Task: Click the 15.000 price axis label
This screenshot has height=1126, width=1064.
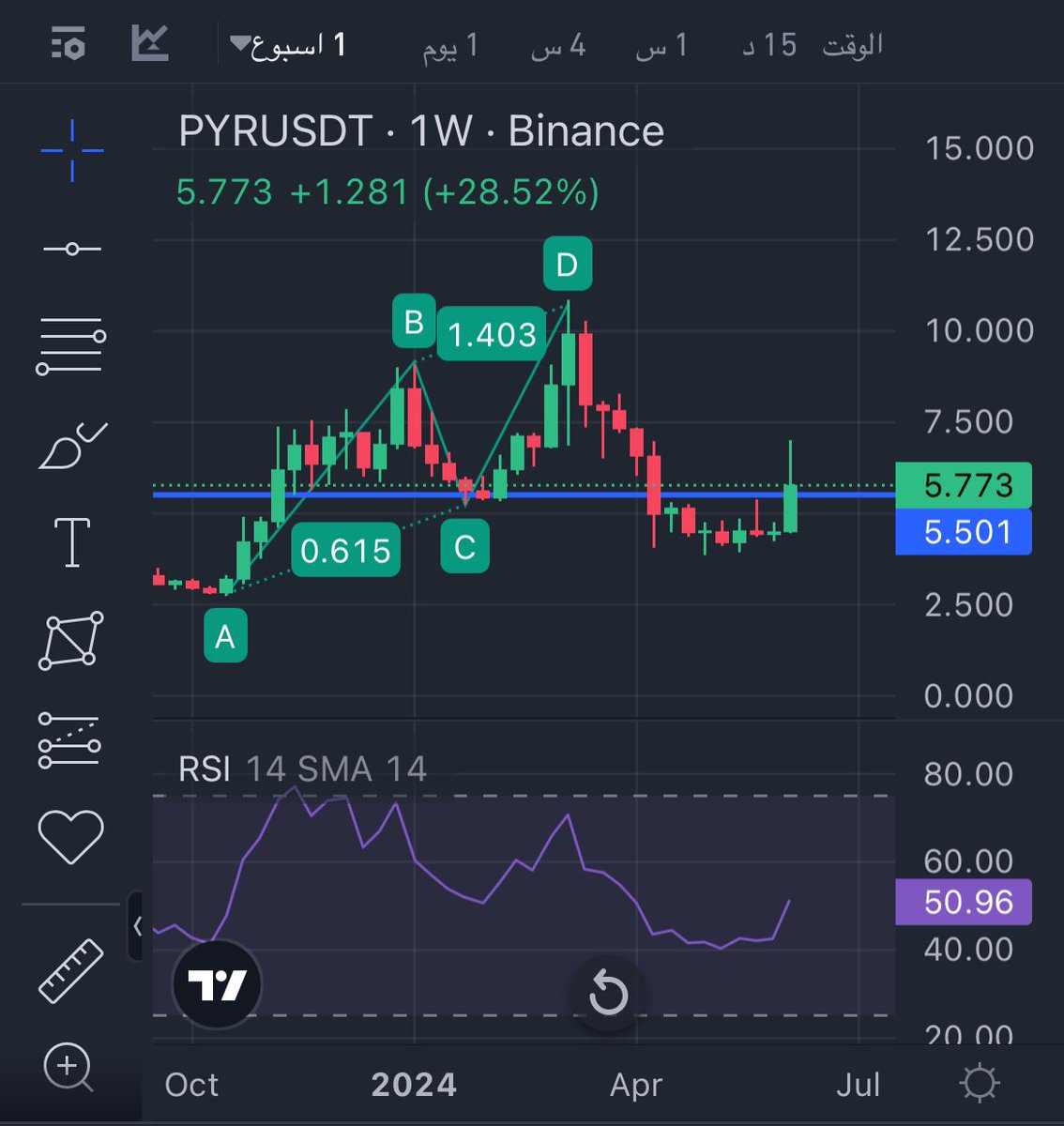Action: tap(980, 148)
